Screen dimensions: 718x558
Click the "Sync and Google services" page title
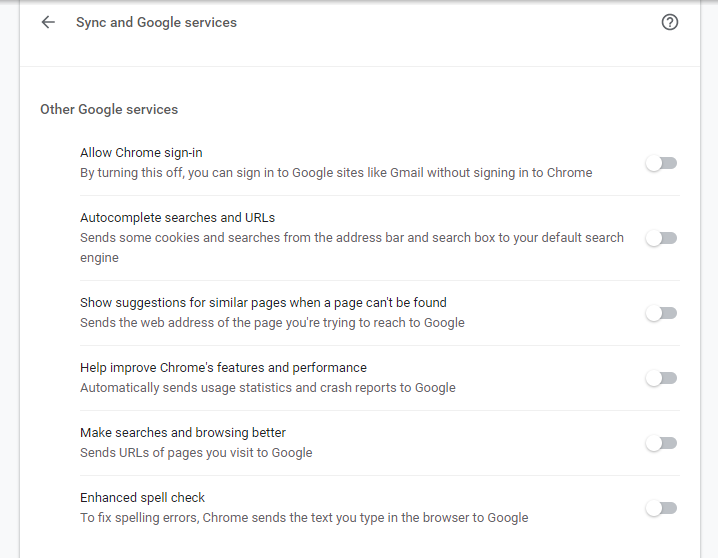[156, 22]
